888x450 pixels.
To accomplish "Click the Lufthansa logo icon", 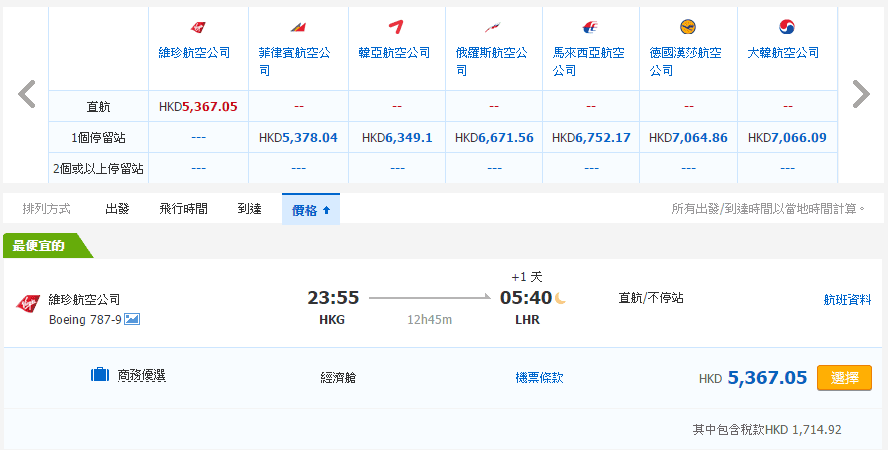I will coord(687,27).
